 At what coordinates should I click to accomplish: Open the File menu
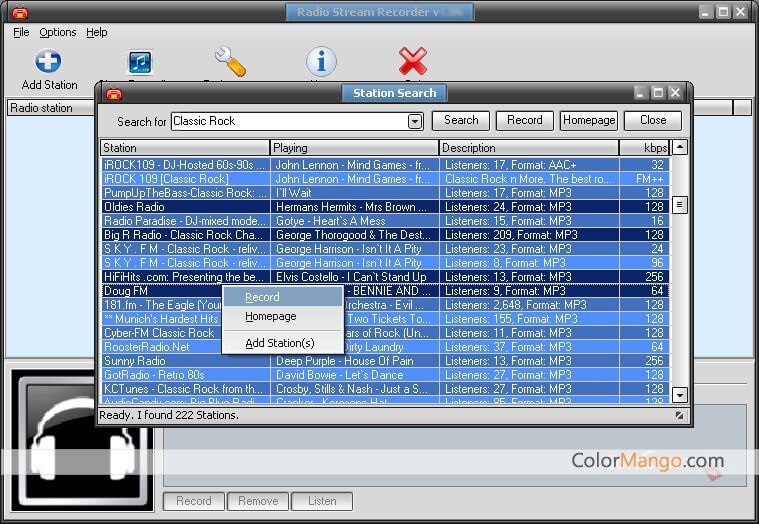coord(21,32)
